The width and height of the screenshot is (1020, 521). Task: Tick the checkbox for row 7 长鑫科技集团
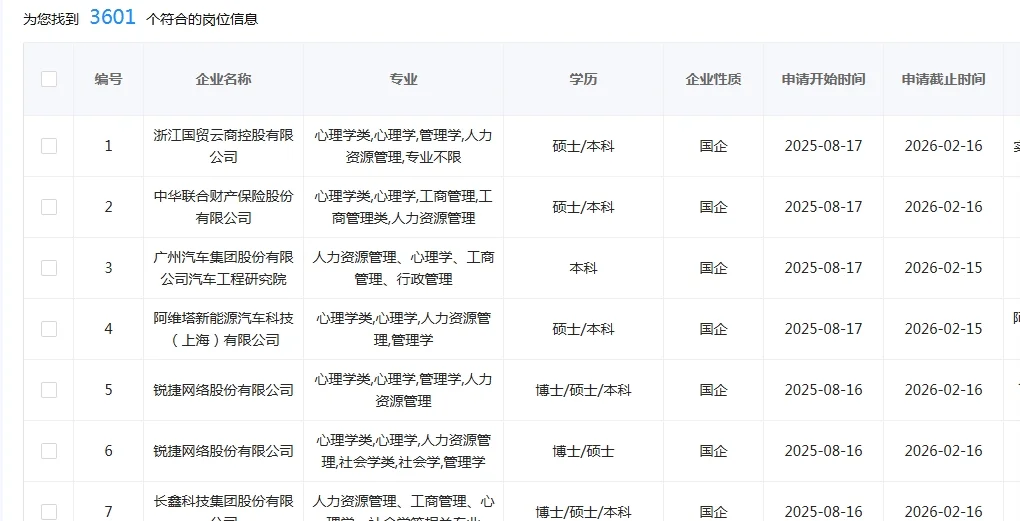pos(49,512)
